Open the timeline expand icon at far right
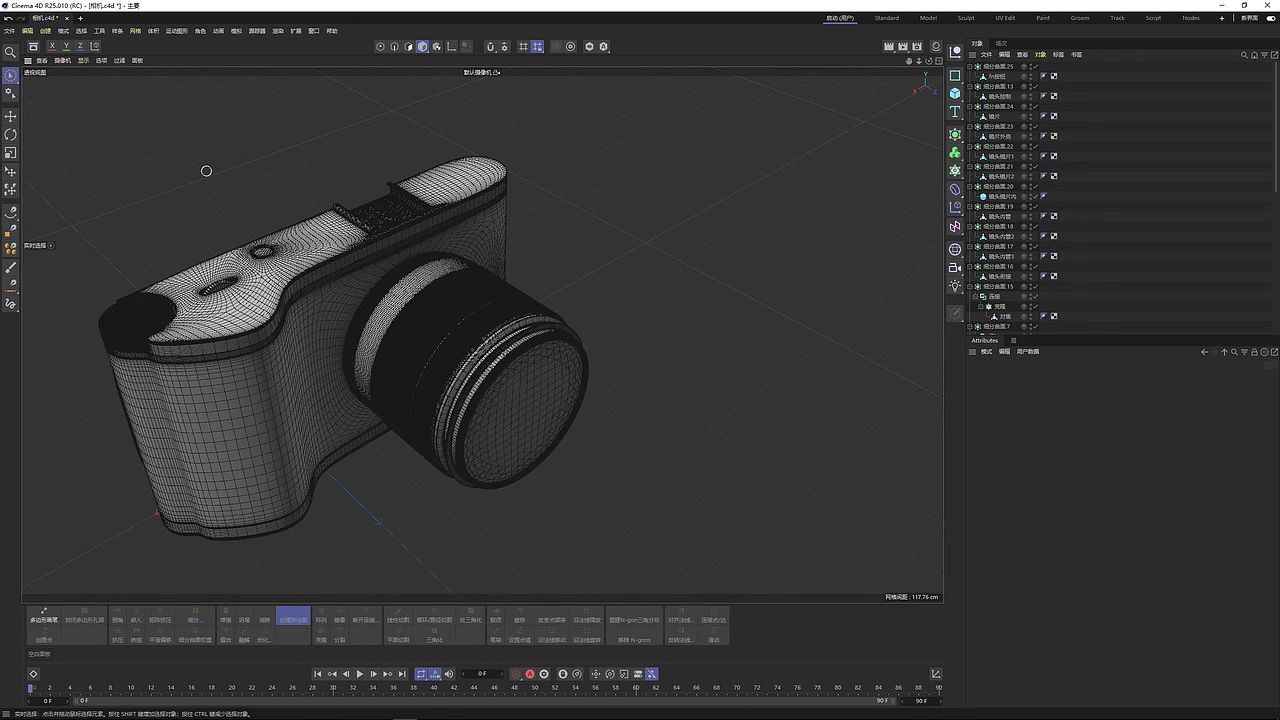Image resolution: width=1280 pixels, height=720 pixels. point(936,674)
